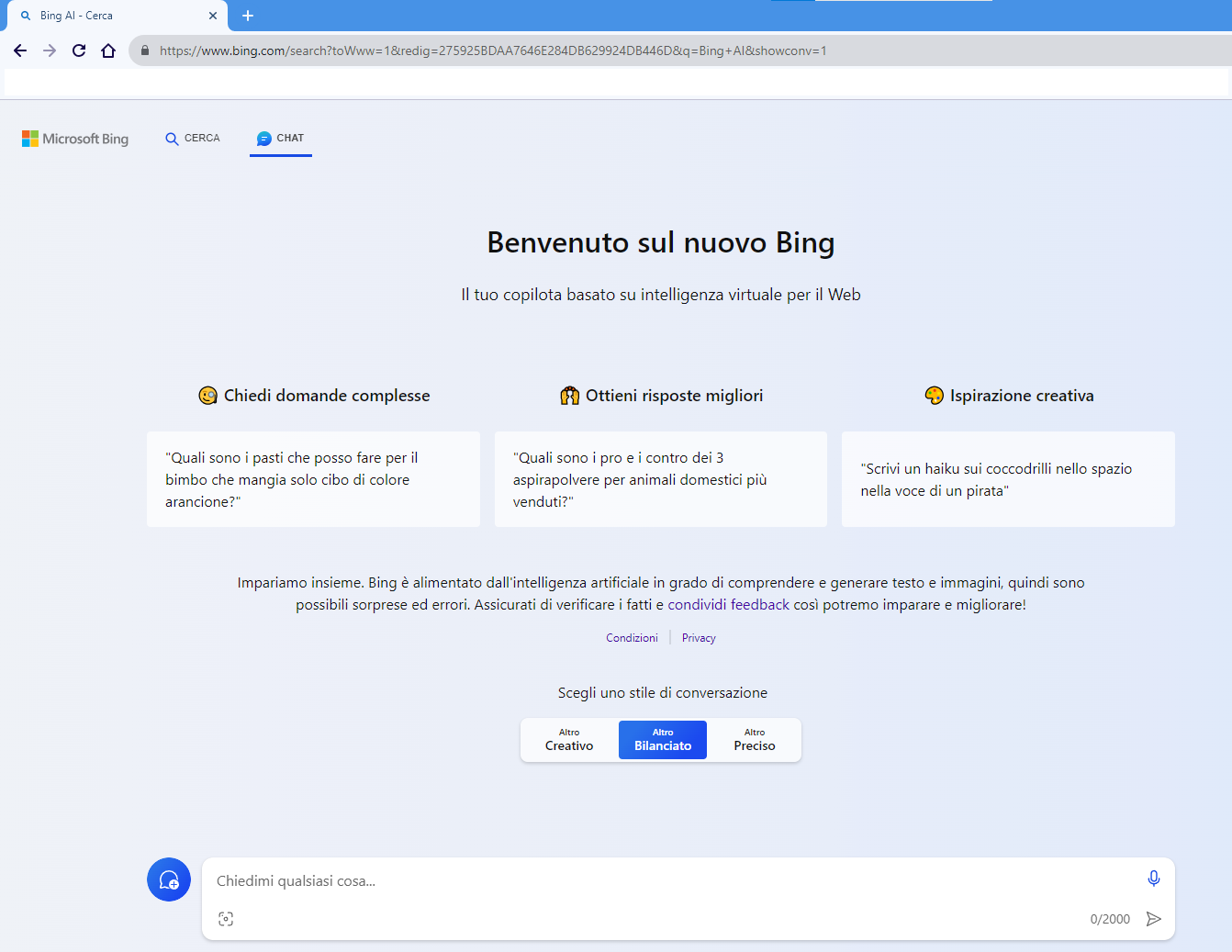Open a new browser tab

(248, 16)
